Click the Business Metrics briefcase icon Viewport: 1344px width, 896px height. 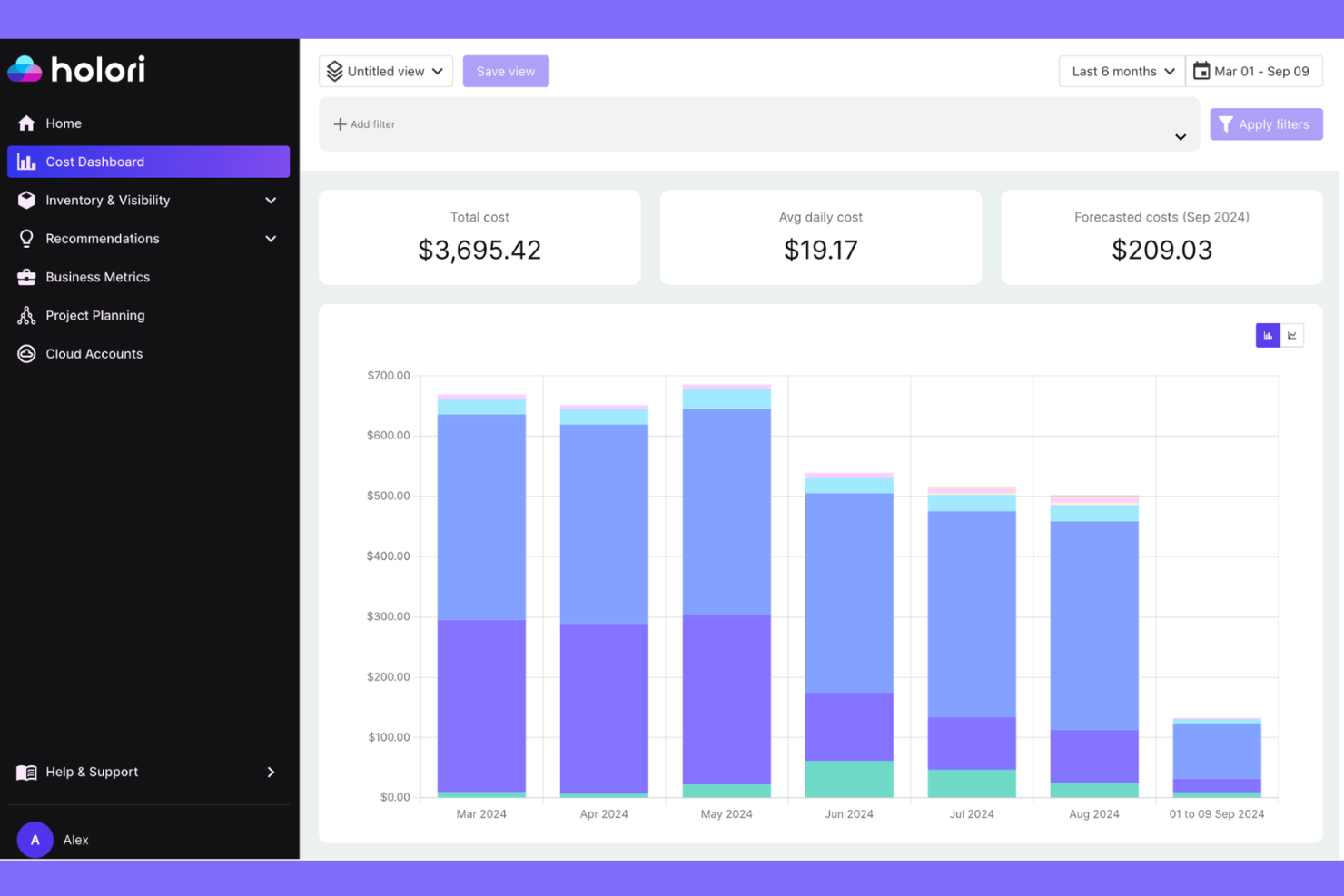point(26,276)
